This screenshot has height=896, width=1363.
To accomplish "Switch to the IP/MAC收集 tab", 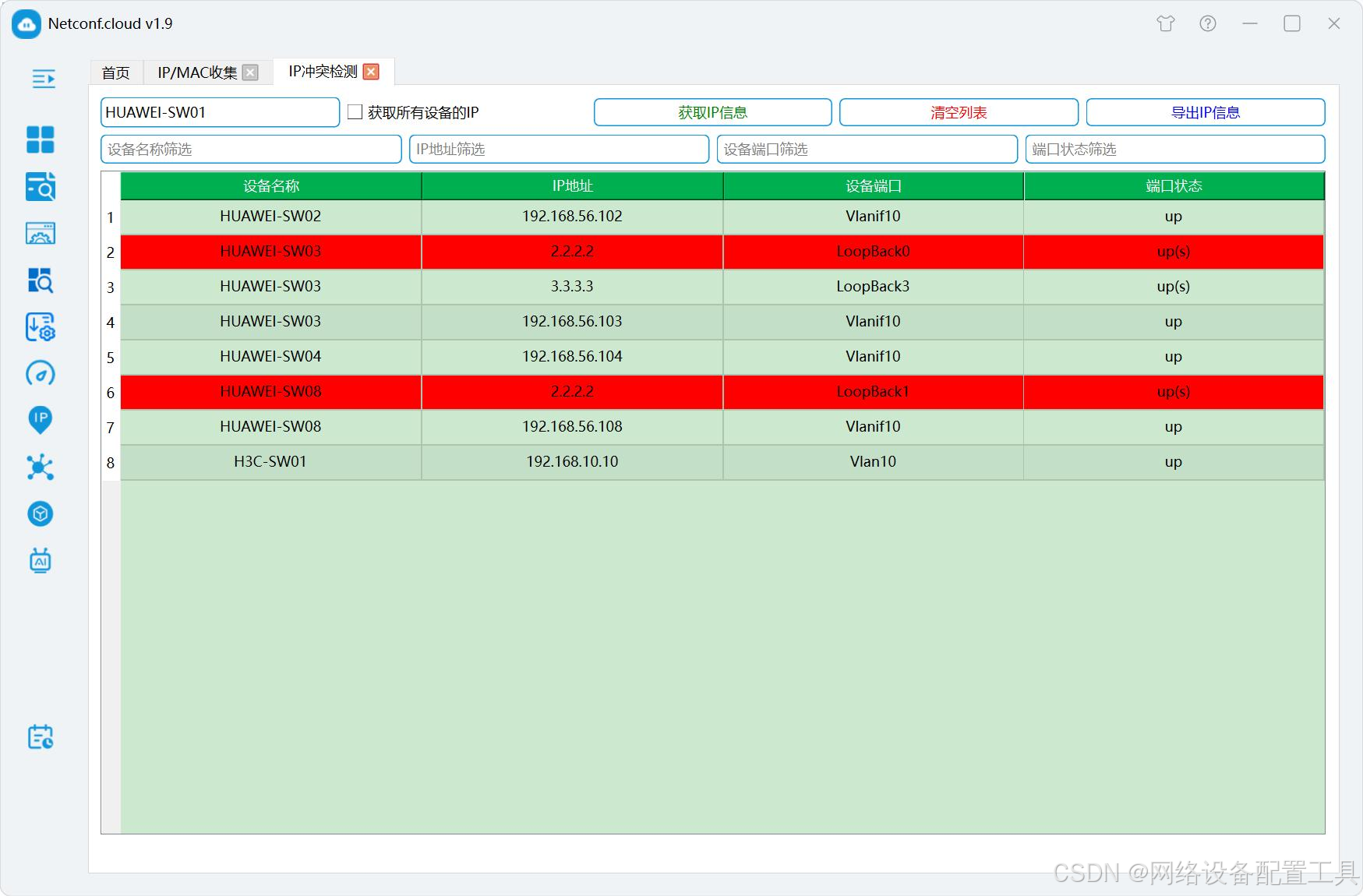I will pos(197,72).
